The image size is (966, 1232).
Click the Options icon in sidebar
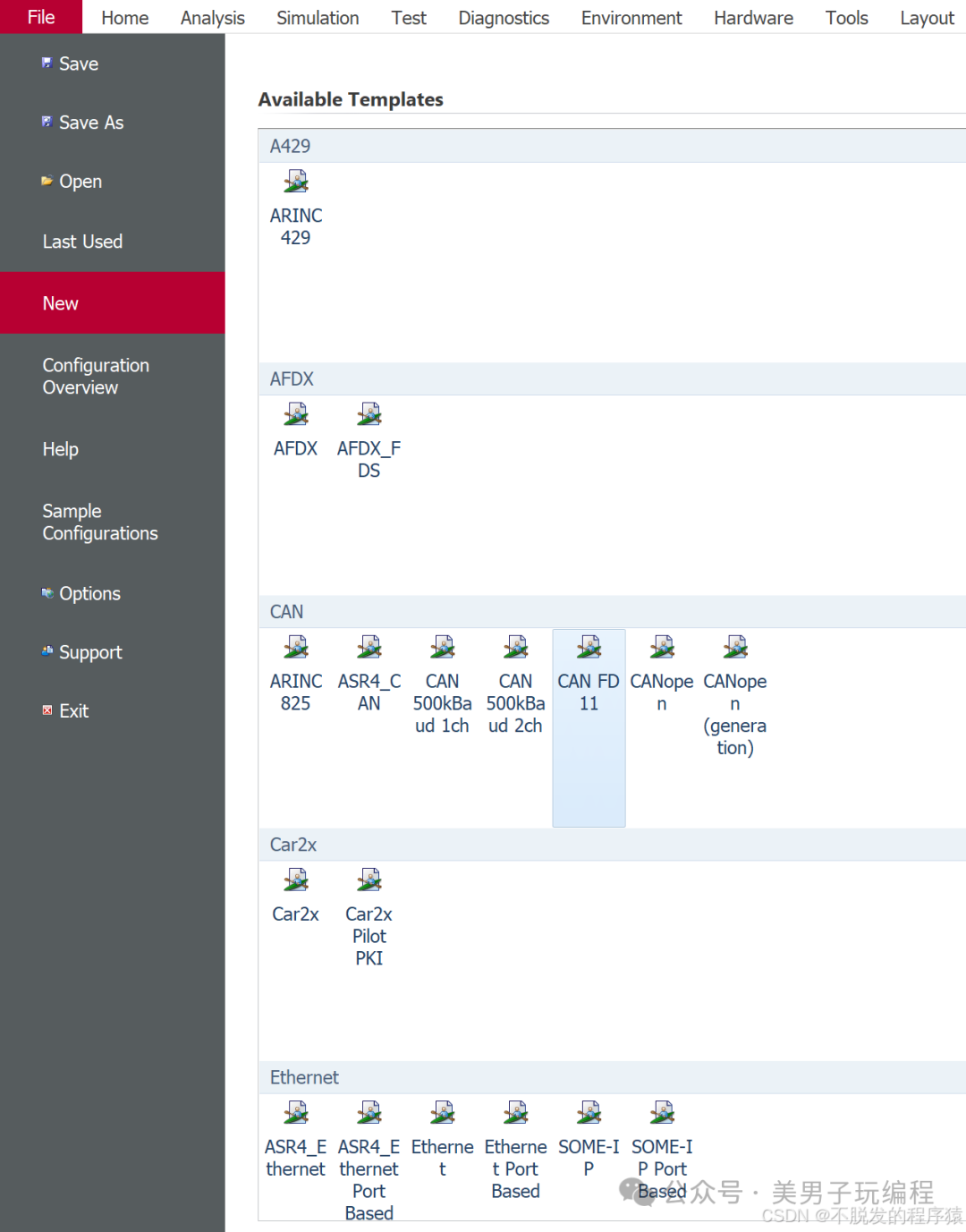click(x=47, y=592)
